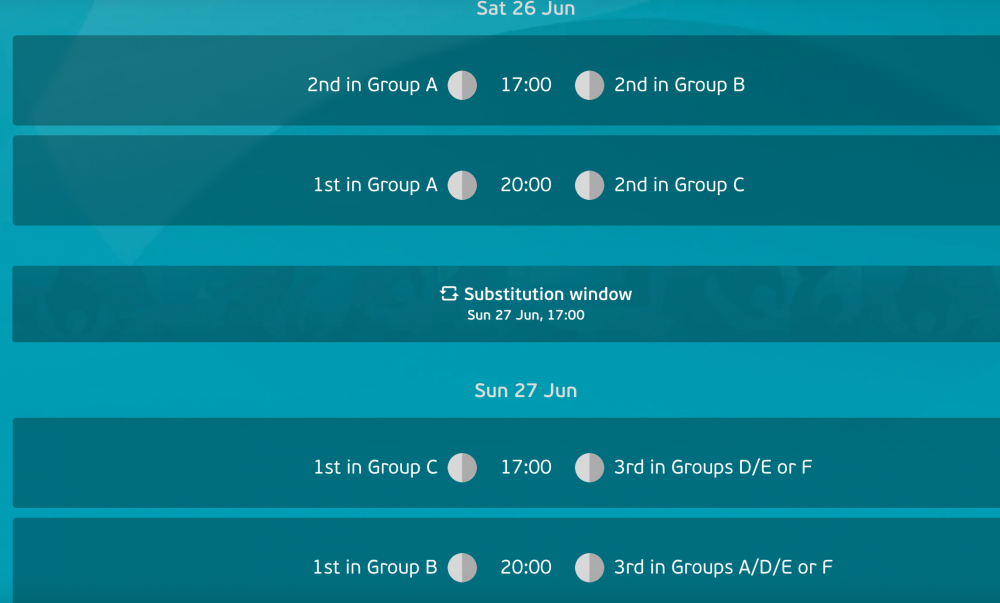Click the 2nd in Group C team badge
Viewport: 1000px width, 603px height.
coord(590,185)
